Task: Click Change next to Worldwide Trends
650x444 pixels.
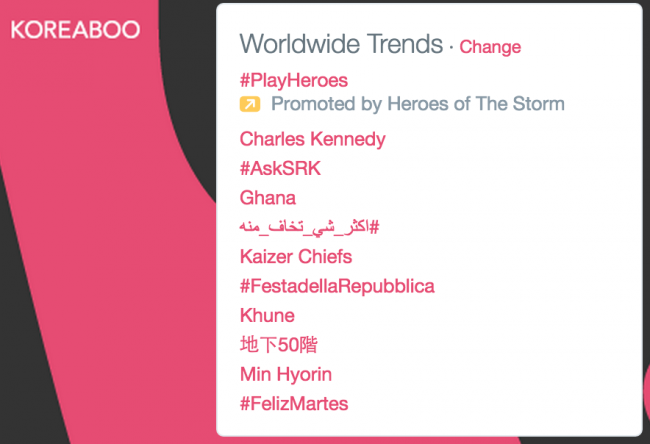Action: 490,47
